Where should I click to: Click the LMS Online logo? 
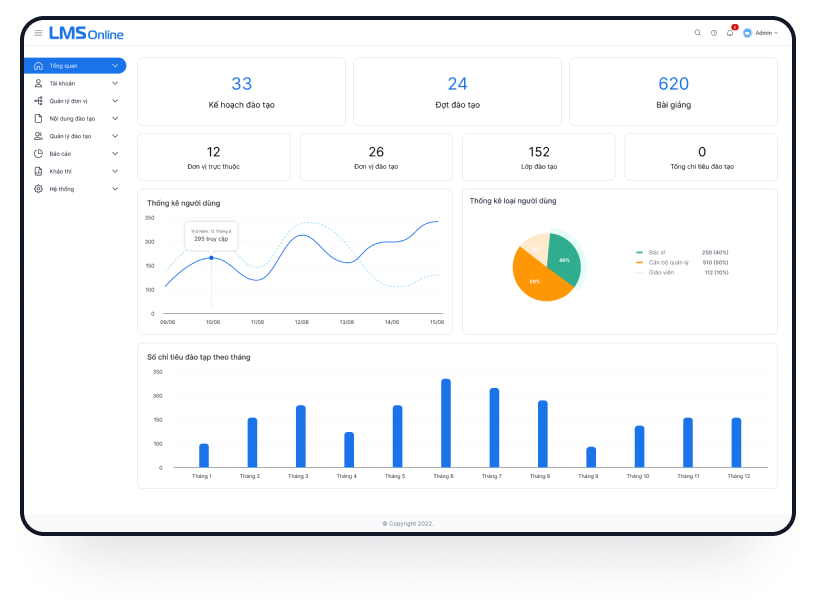coord(86,33)
